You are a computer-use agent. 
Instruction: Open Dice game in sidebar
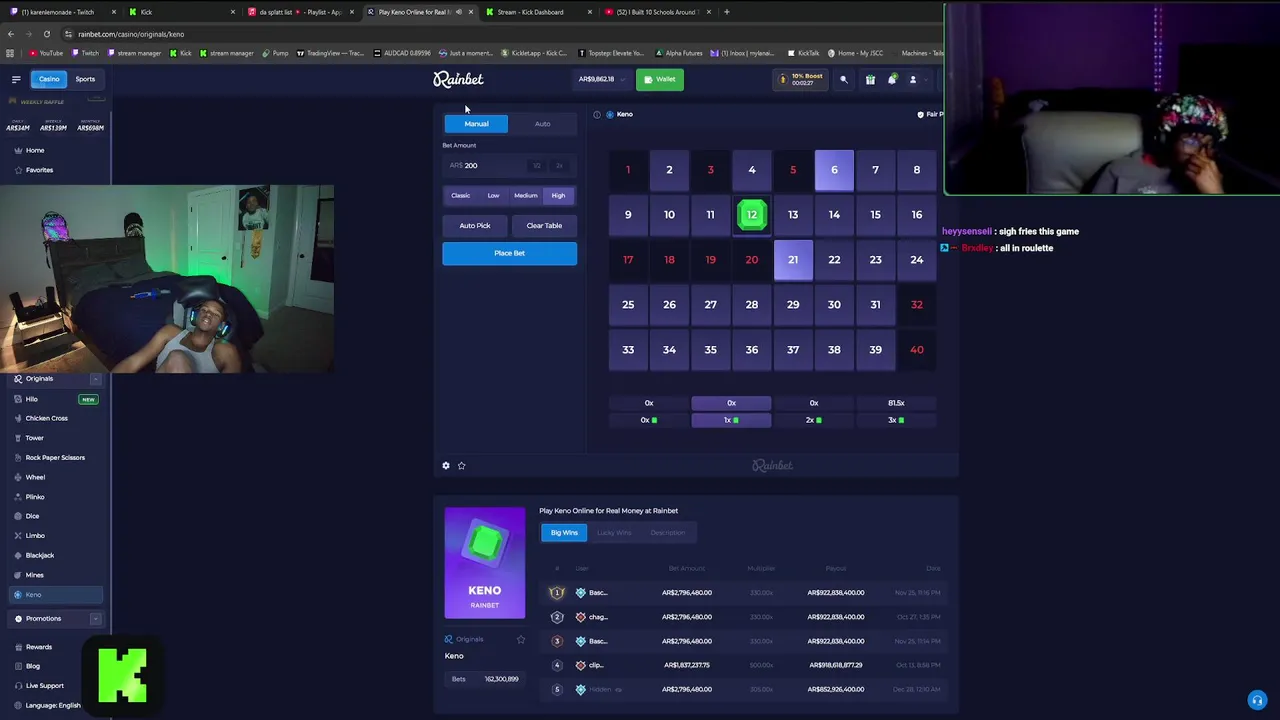[x=57, y=516]
